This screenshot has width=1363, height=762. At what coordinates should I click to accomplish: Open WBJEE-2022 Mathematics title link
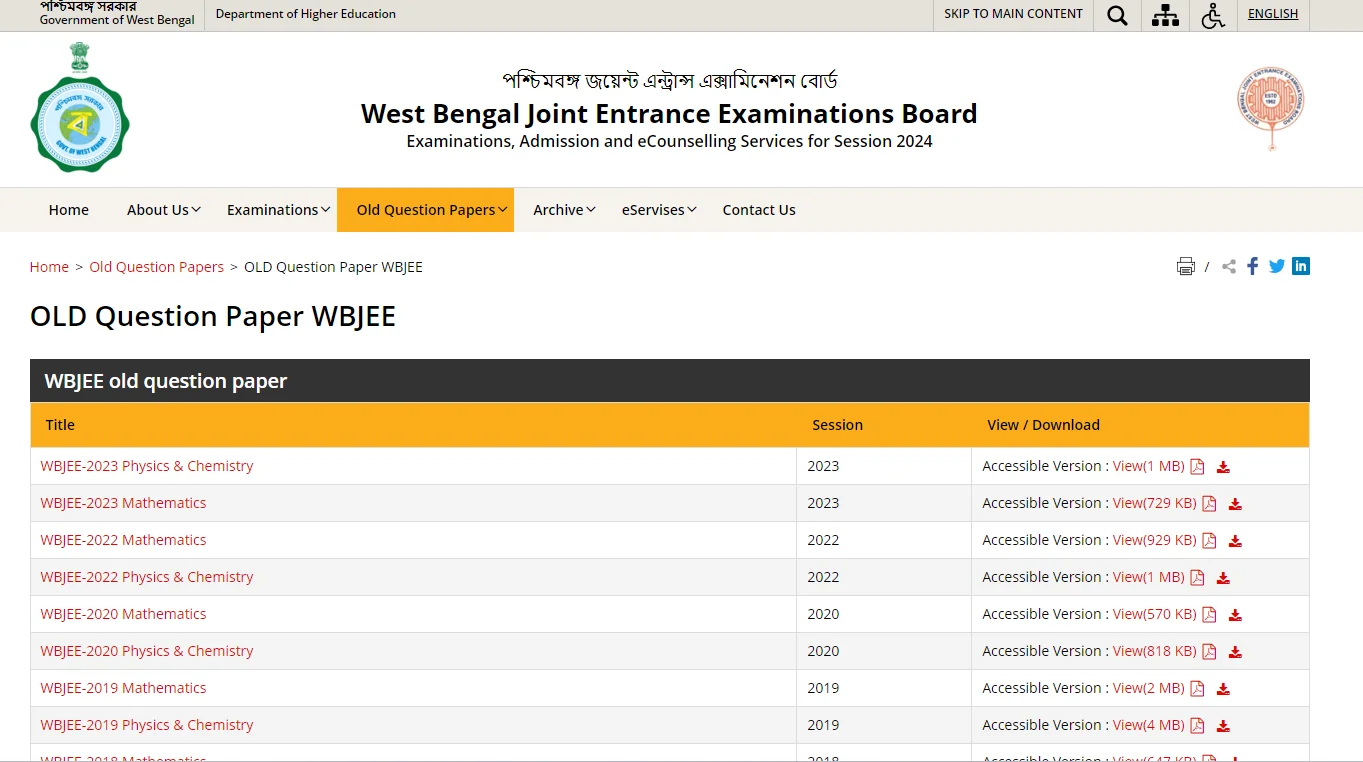pyautogui.click(x=123, y=540)
